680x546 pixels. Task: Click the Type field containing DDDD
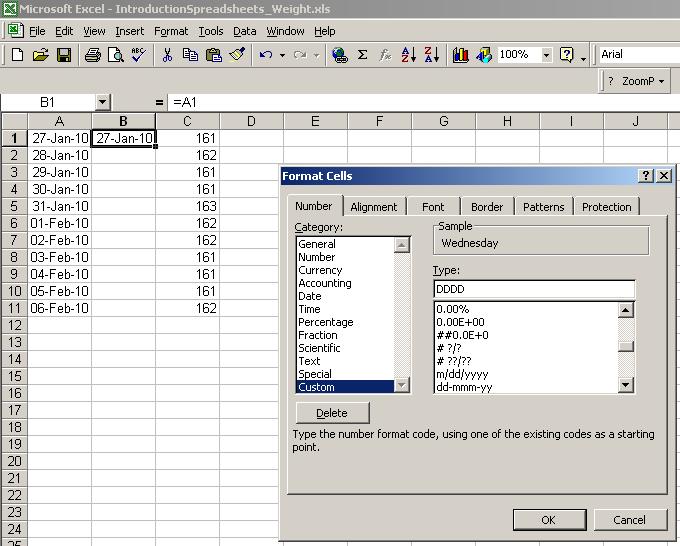(x=534, y=289)
